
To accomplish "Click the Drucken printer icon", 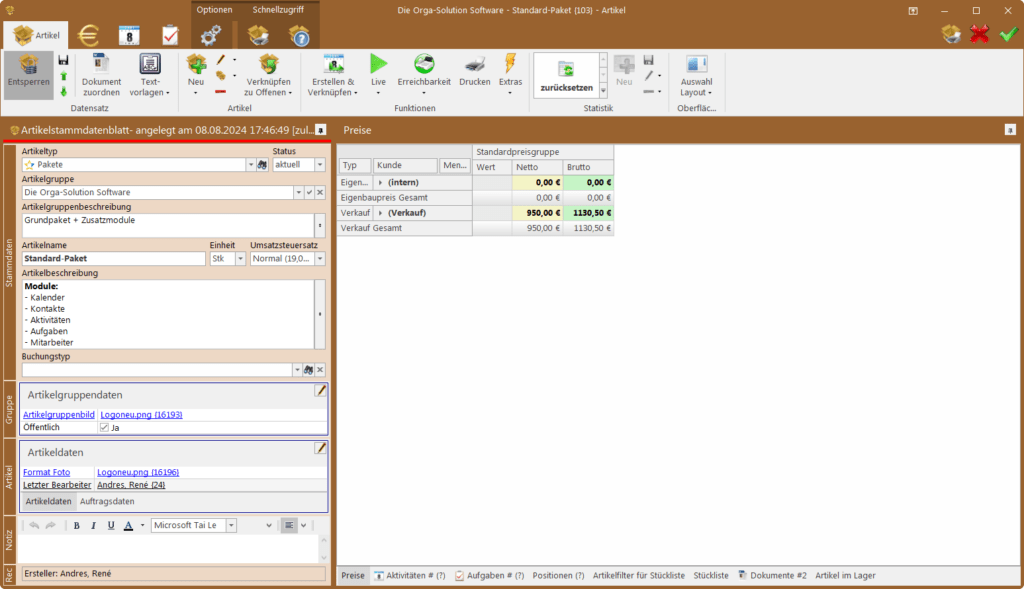I will [475, 71].
